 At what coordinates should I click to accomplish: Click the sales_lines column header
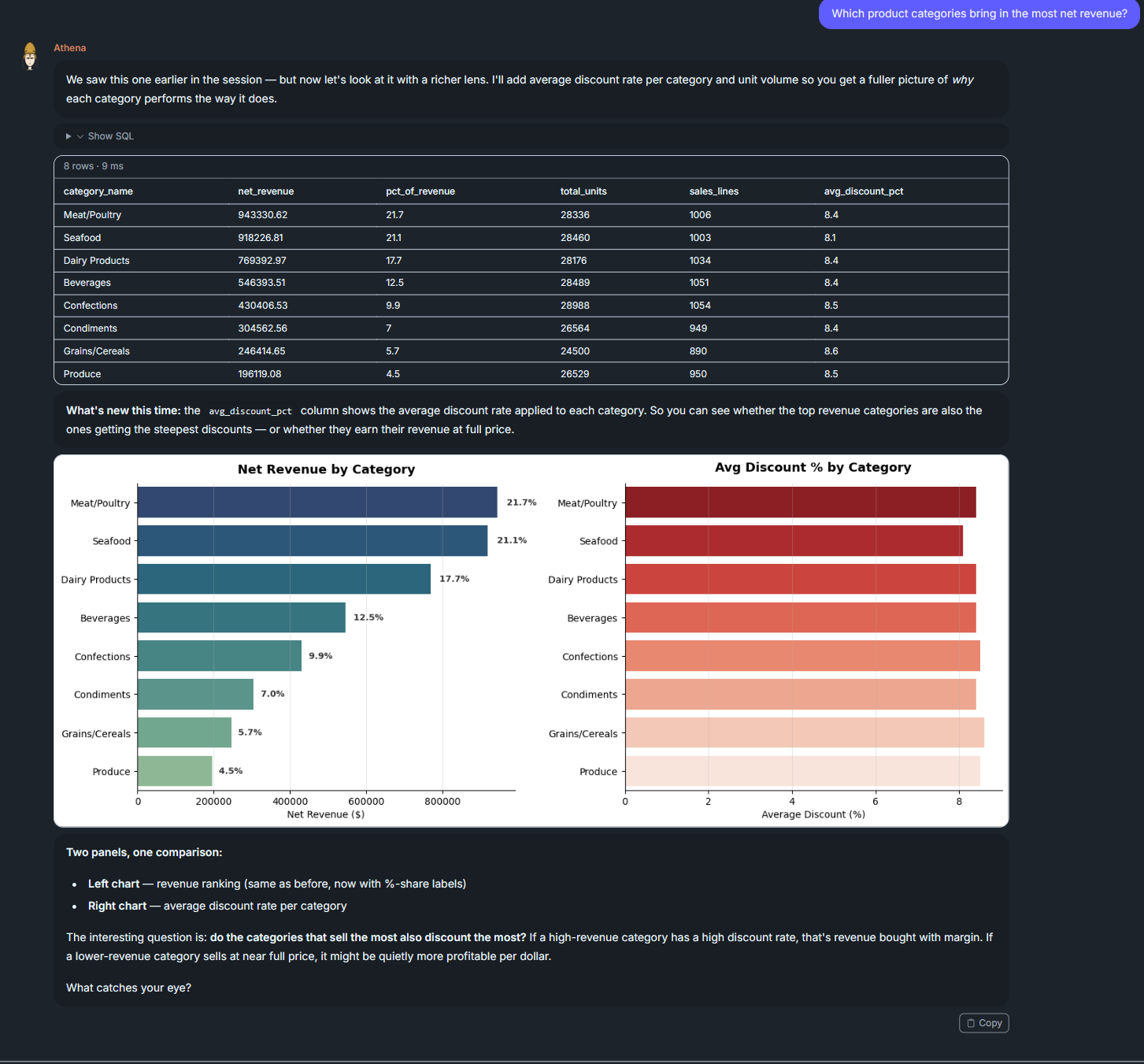pyautogui.click(x=714, y=191)
